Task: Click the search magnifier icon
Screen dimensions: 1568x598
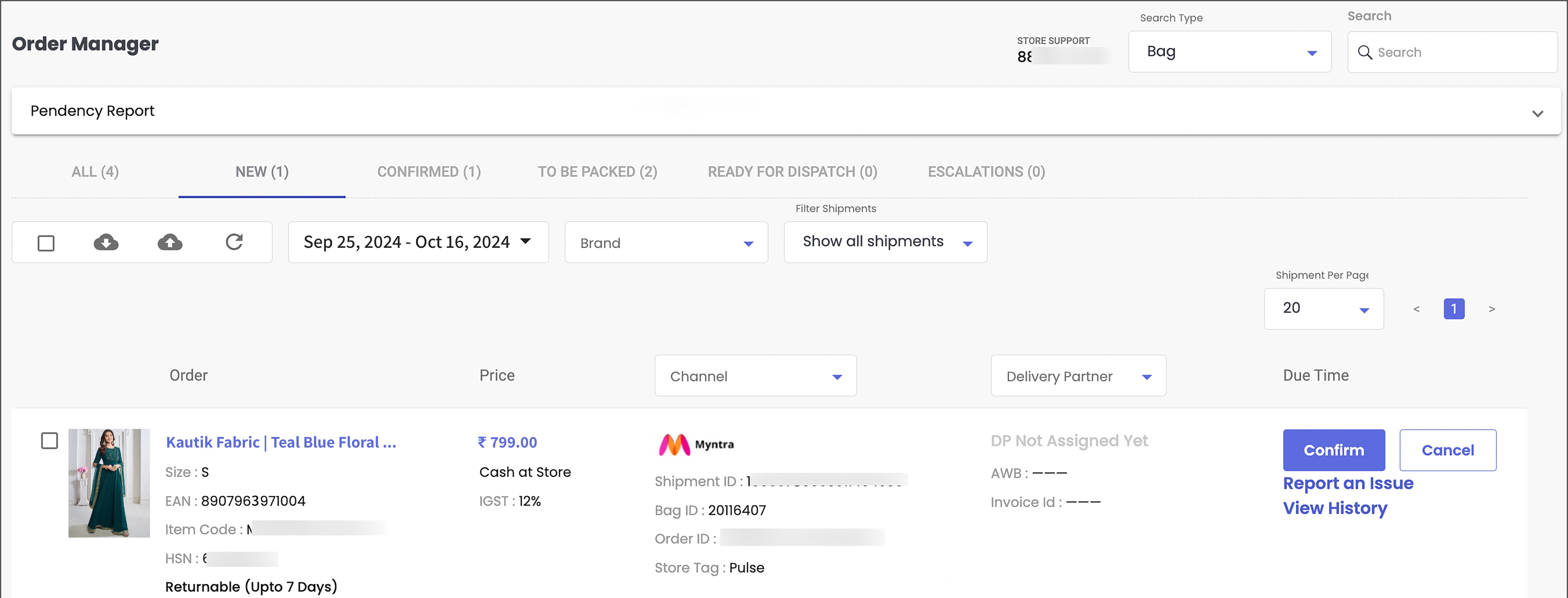Action: [1365, 52]
